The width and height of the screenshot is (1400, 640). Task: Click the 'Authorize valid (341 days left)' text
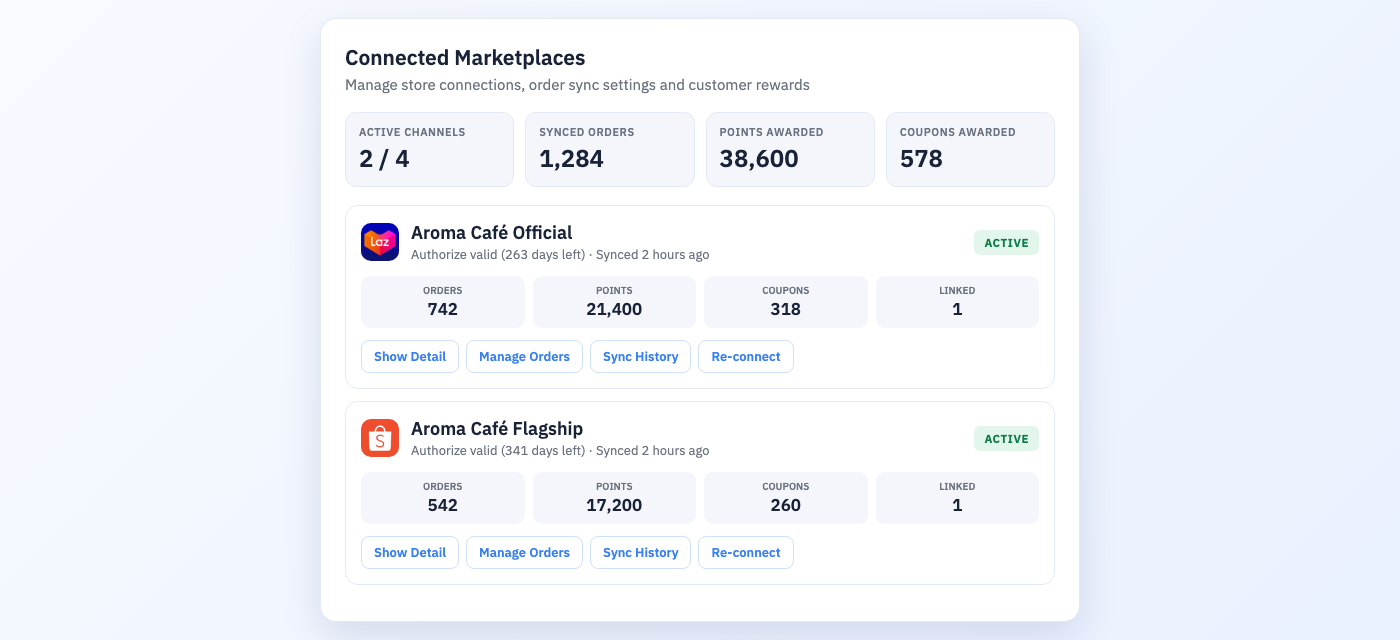click(x=498, y=451)
